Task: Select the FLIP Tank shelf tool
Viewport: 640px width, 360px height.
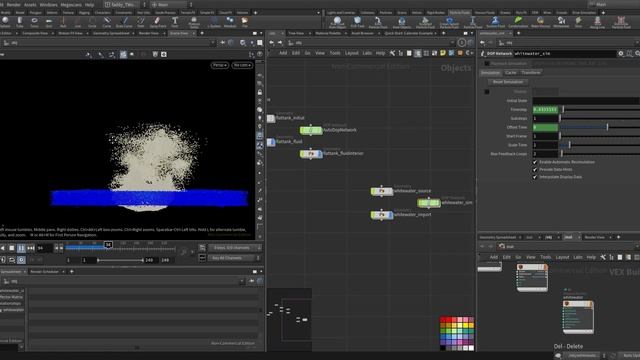Action: tap(358, 22)
